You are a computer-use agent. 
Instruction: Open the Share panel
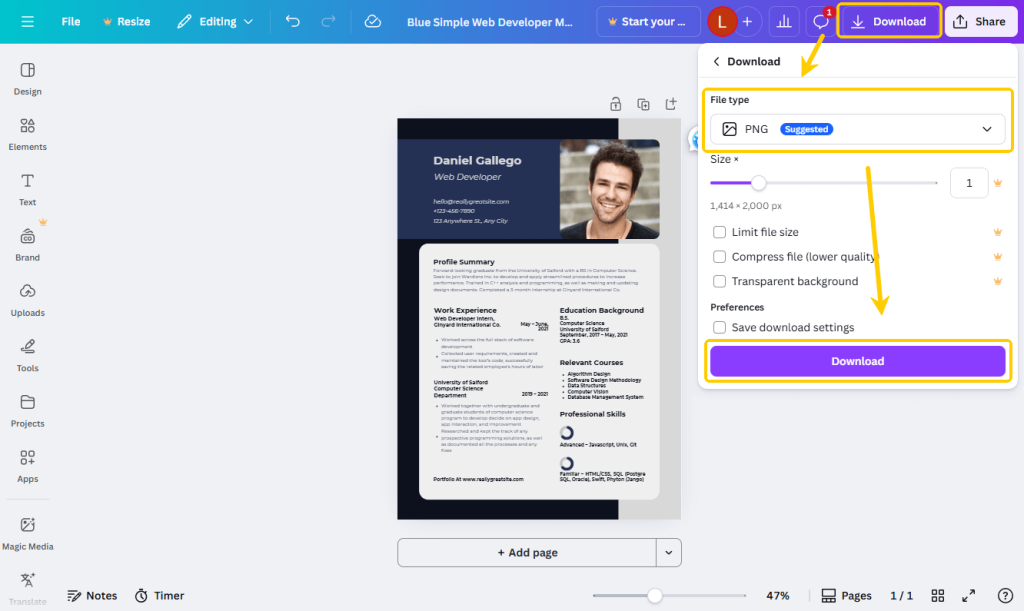click(x=981, y=21)
